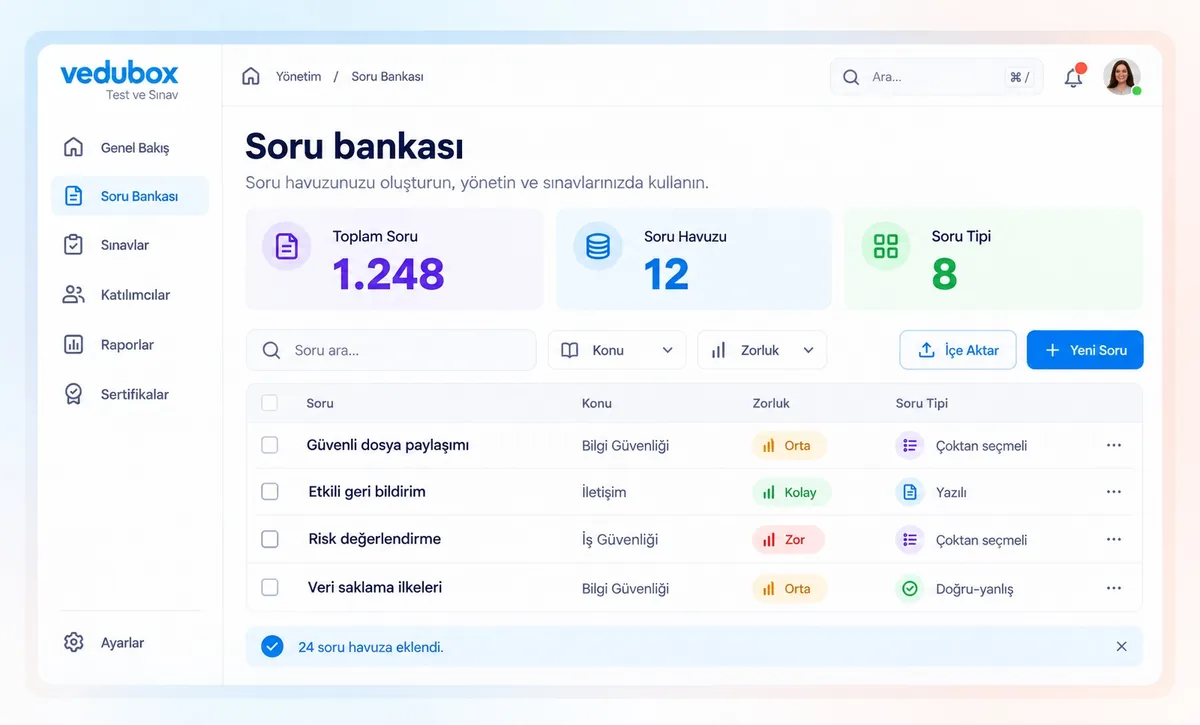Click the red Zor difficulty badge

[x=787, y=540]
